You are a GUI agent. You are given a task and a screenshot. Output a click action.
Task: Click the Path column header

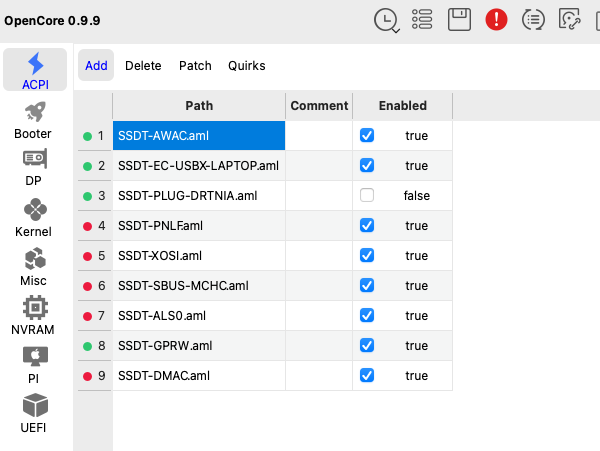click(x=199, y=105)
